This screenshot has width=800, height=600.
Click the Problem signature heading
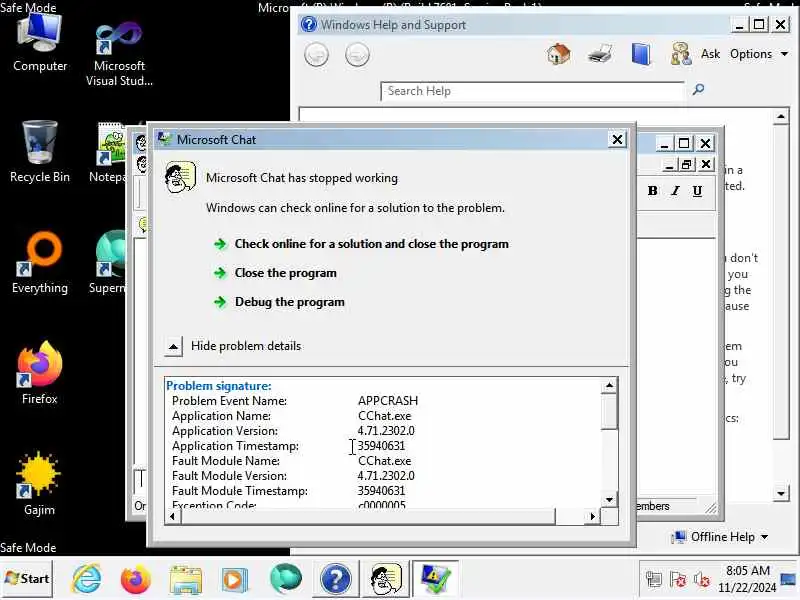[x=218, y=386]
